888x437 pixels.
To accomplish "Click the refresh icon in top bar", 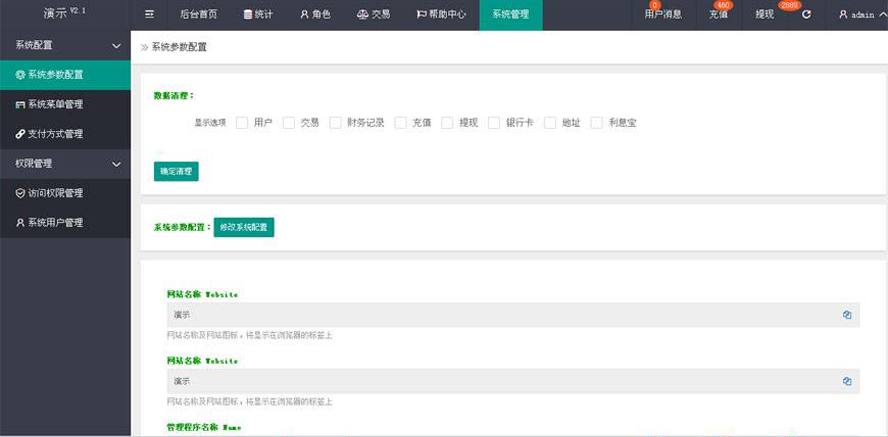I will tap(806, 15).
